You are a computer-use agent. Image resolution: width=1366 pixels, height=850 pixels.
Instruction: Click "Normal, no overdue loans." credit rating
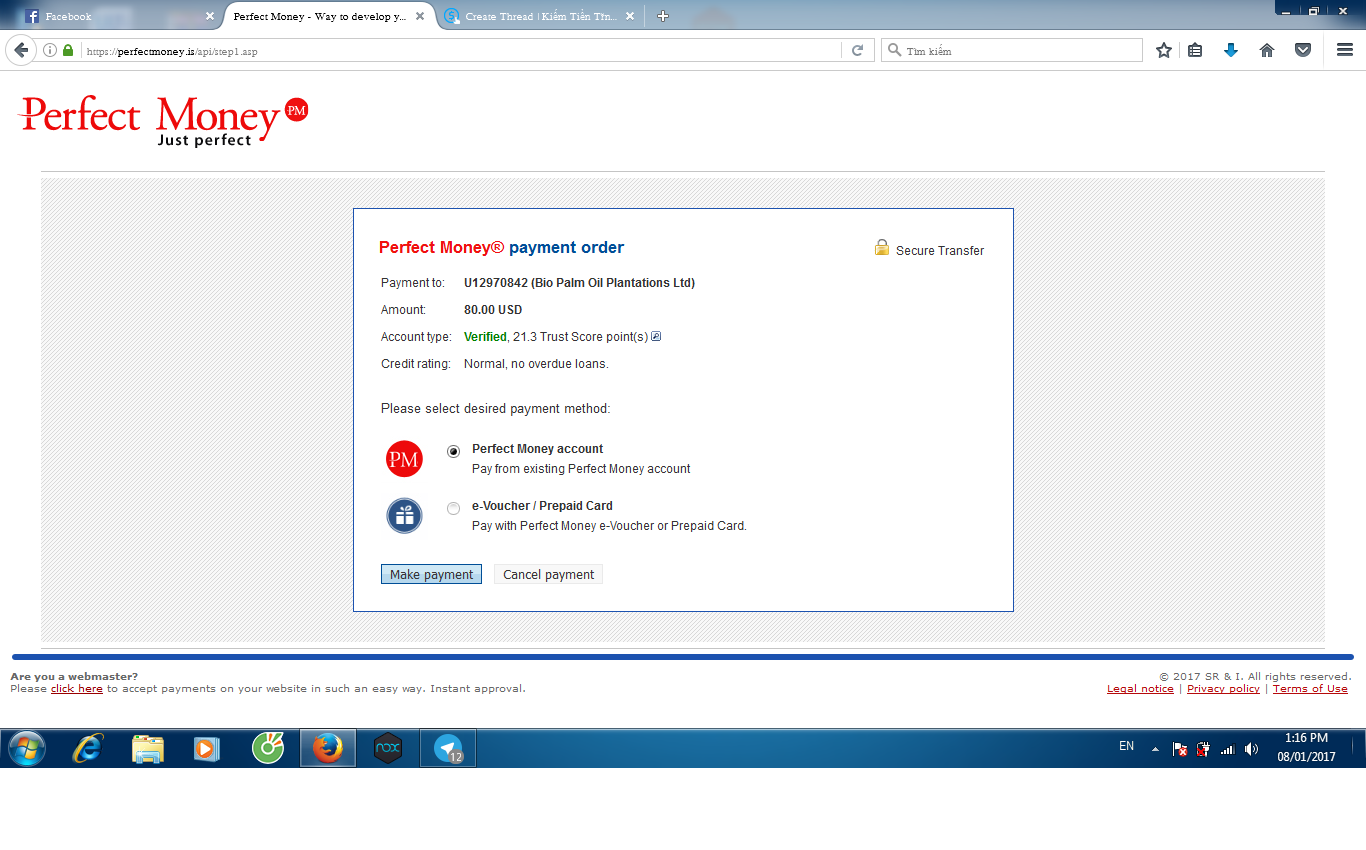(x=536, y=364)
